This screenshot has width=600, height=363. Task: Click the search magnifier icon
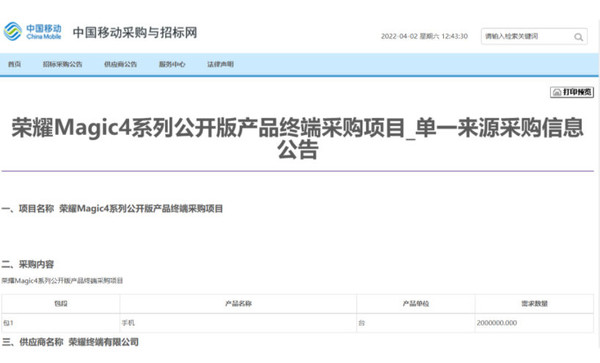click(578, 37)
